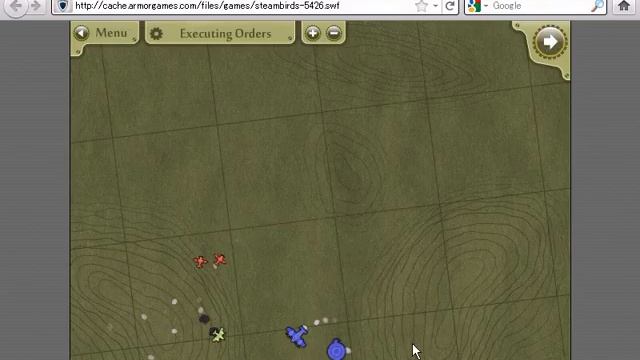Reload the page with refresh icon
640x360 pixels.
450,6
